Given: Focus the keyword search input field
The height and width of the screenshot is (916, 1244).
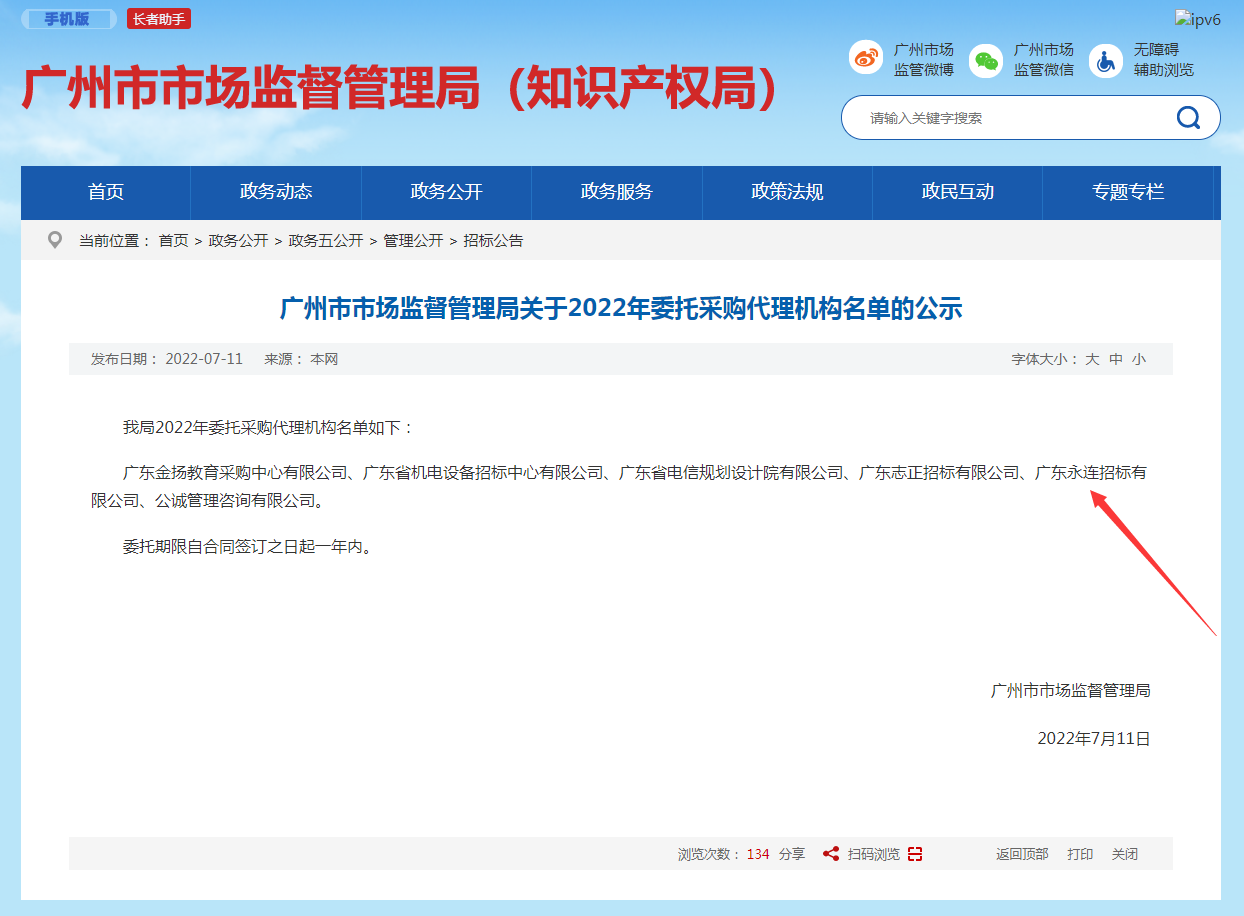Looking at the screenshot, I should (1010, 118).
